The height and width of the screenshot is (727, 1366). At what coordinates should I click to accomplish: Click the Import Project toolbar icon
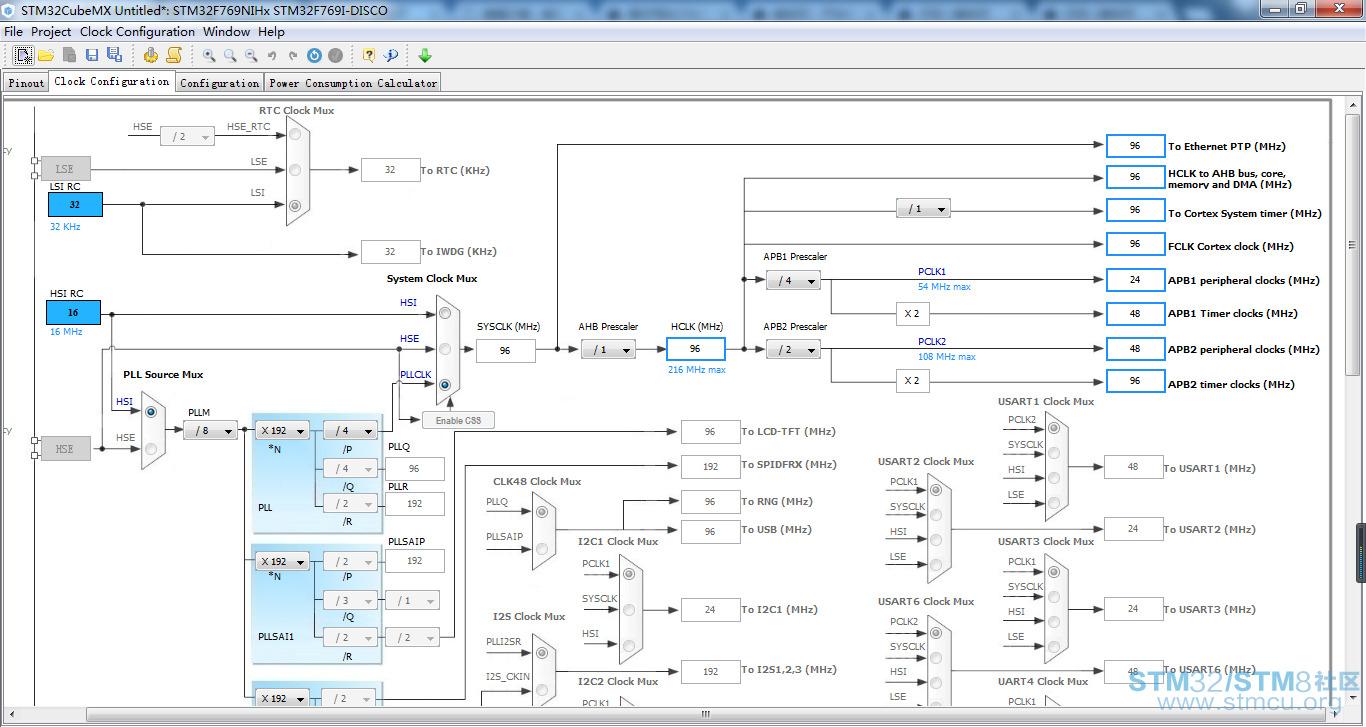[x=69, y=55]
